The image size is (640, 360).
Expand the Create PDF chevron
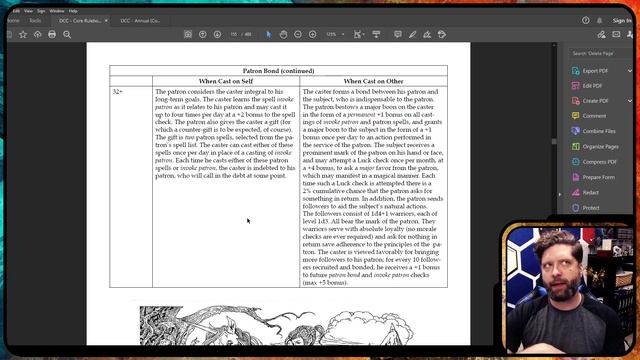point(630,101)
